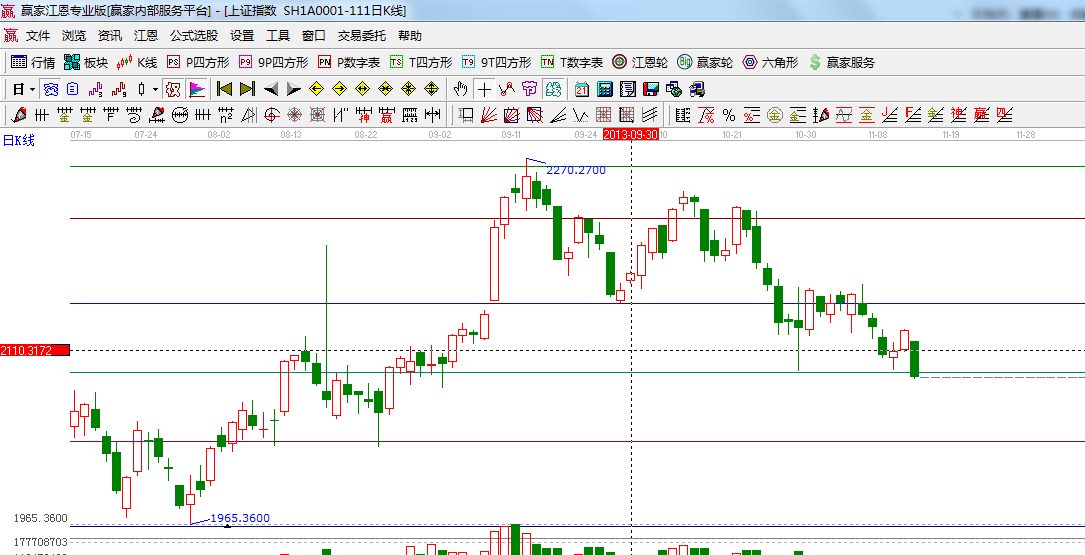Open the 交易委托 menu
Screen dimensions: 1085x555
[x=361, y=36]
